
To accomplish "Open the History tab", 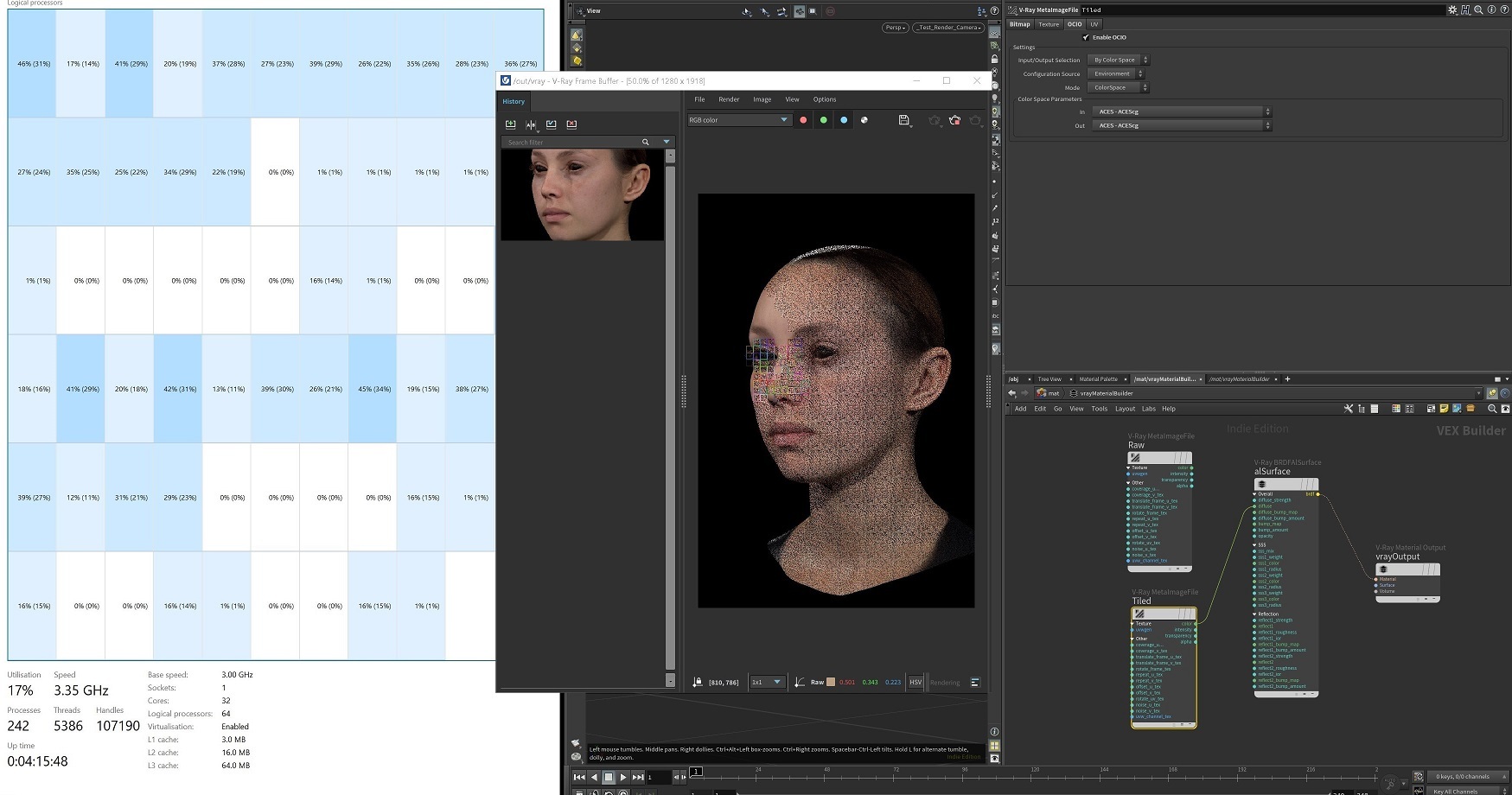I will tap(514, 101).
